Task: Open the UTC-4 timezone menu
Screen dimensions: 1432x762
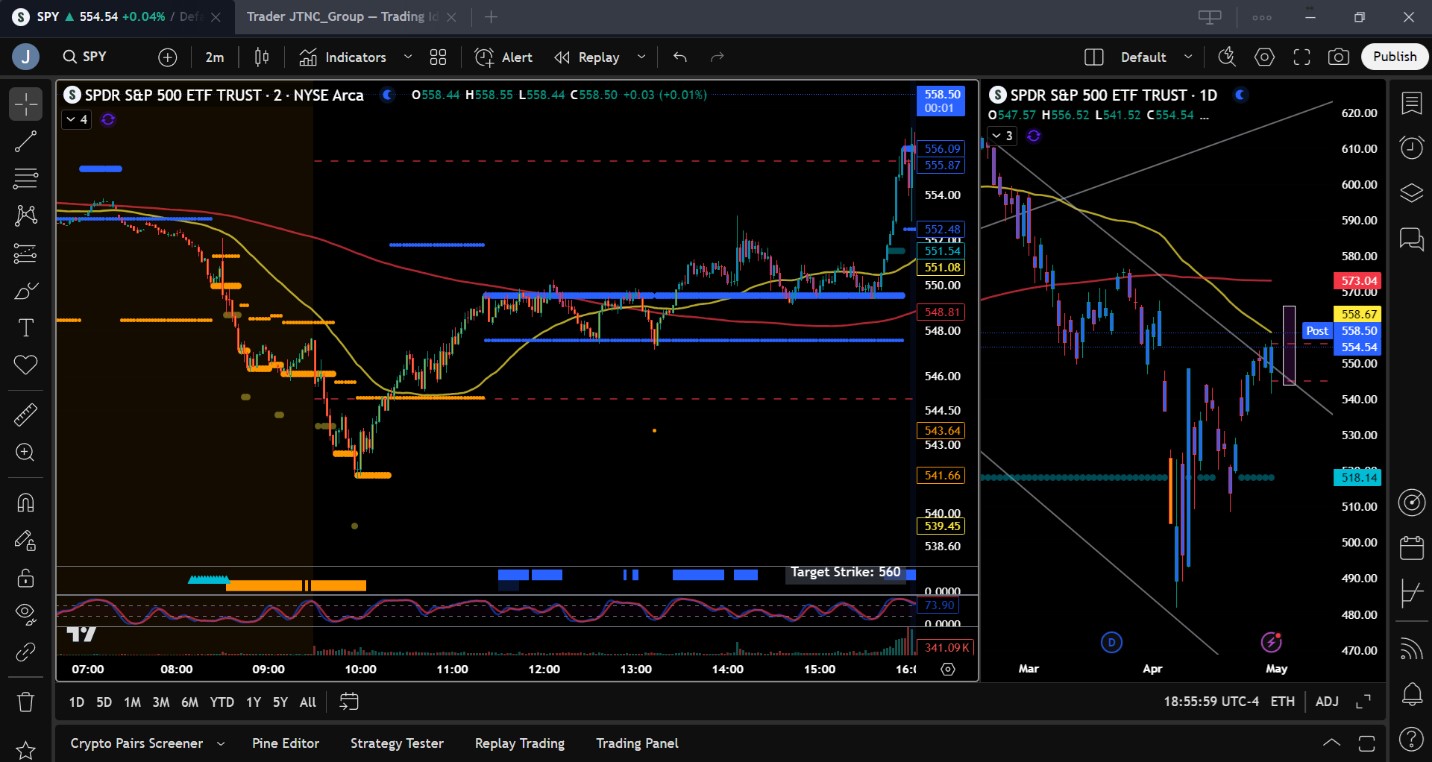Action: pyautogui.click(x=1212, y=702)
